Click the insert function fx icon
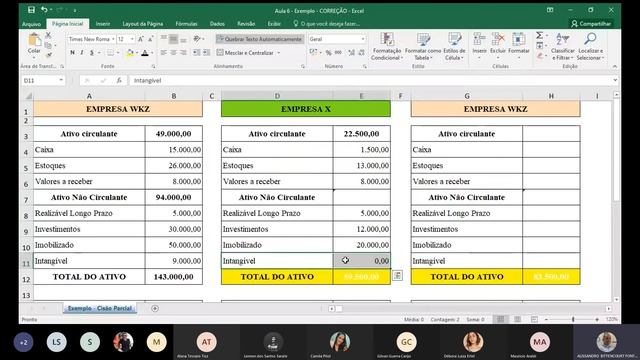Viewport: 640px width, 360px height. pyautogui.click(x=119, y=80)
